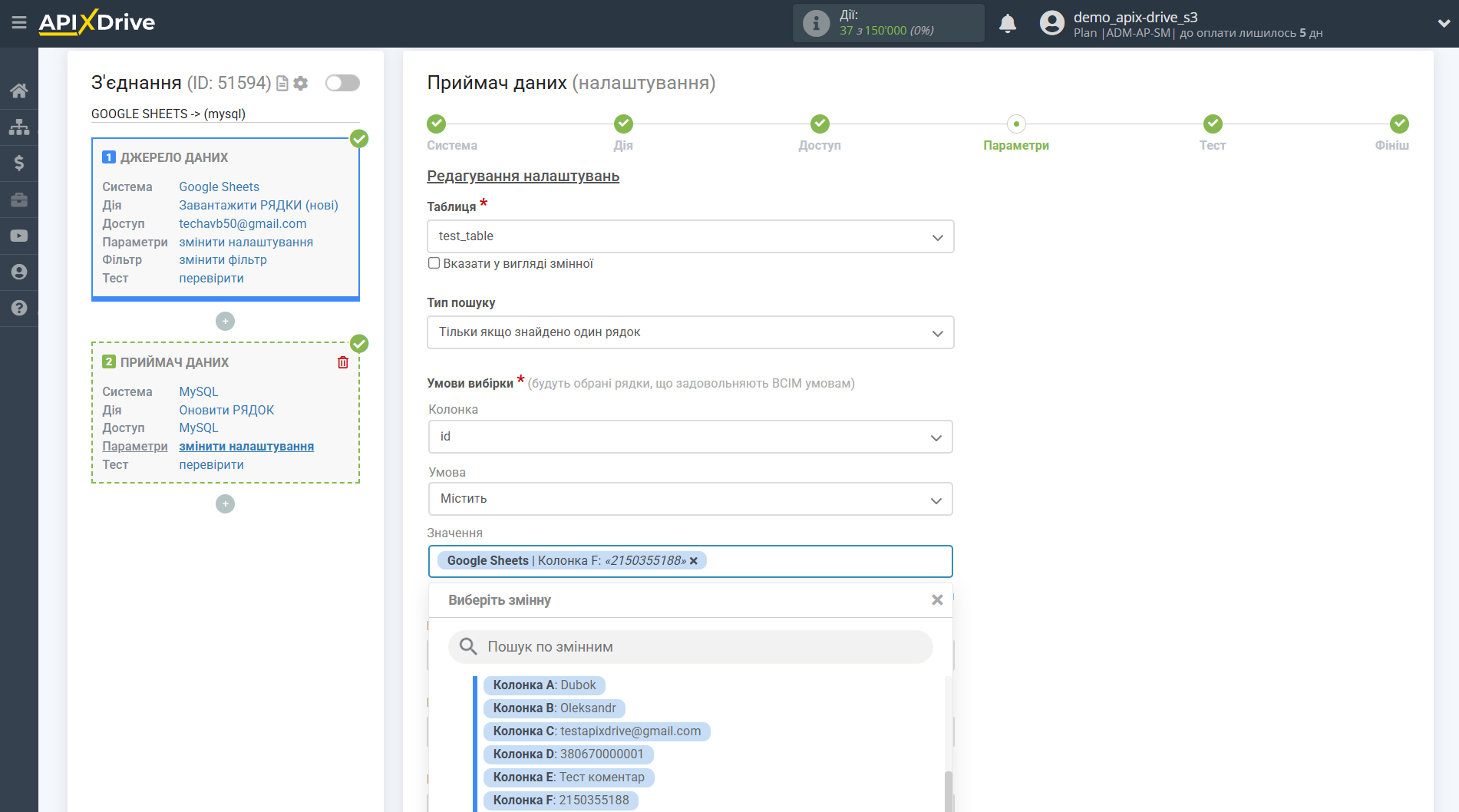Click the variable search magnifier icon

[468, 647]
